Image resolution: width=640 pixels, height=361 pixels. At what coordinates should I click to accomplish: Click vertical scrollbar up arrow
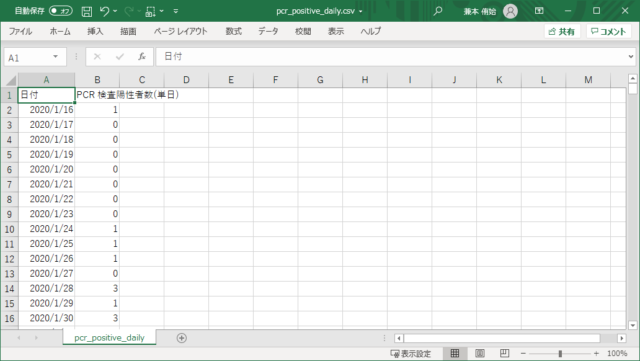click(x=633, y=78)
